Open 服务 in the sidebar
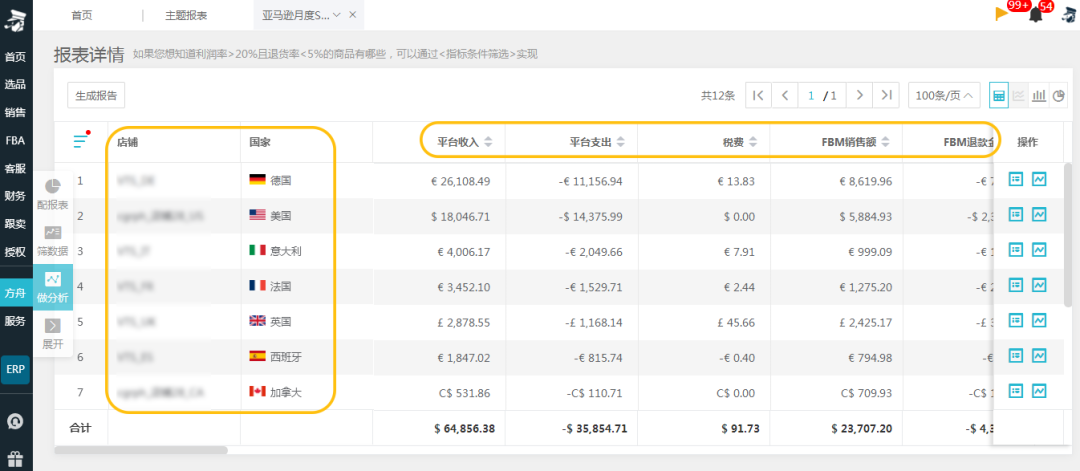Screen dimensions: 1080x471 point(15,321)
